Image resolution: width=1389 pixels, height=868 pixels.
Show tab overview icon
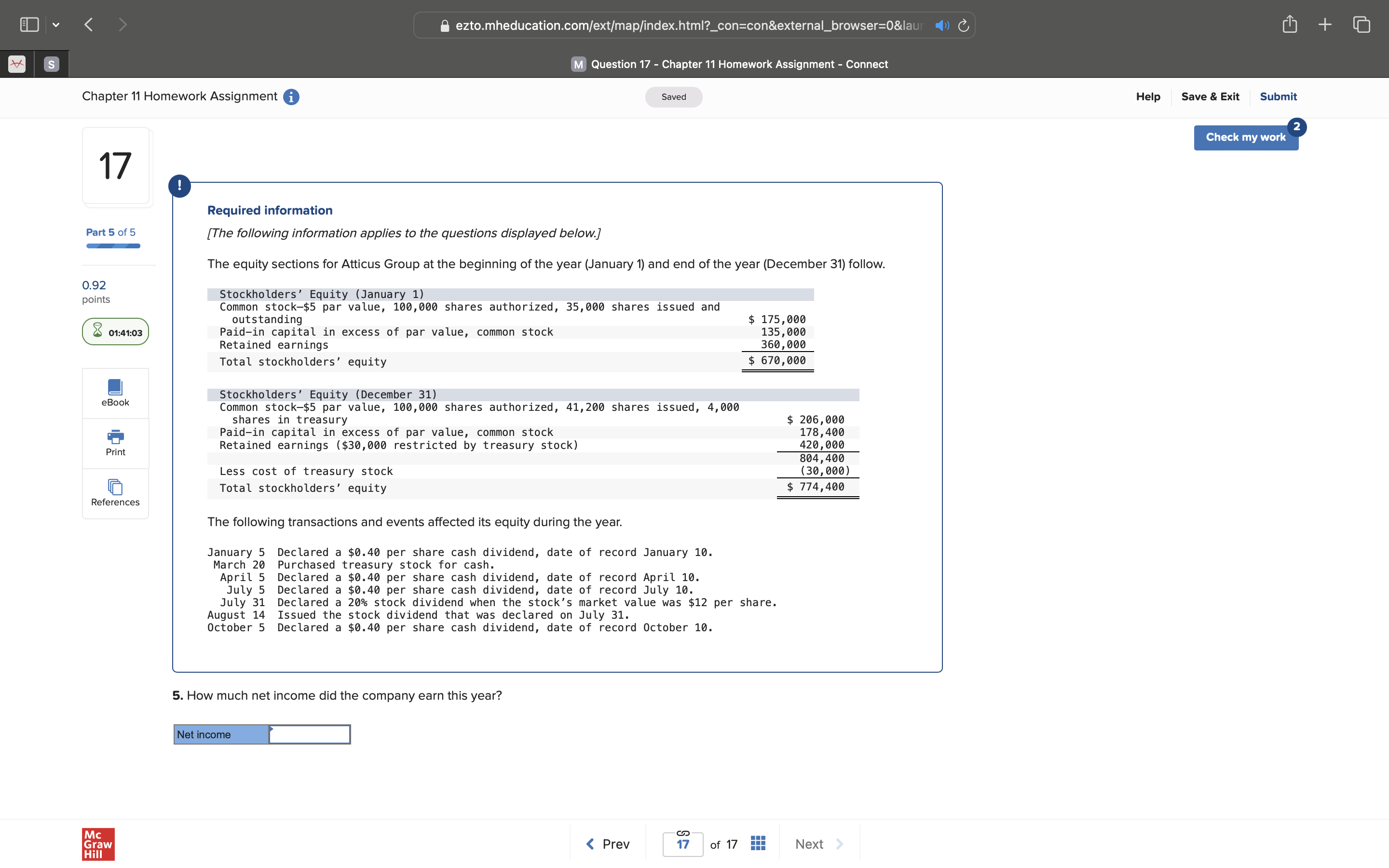pos(1362,25)
